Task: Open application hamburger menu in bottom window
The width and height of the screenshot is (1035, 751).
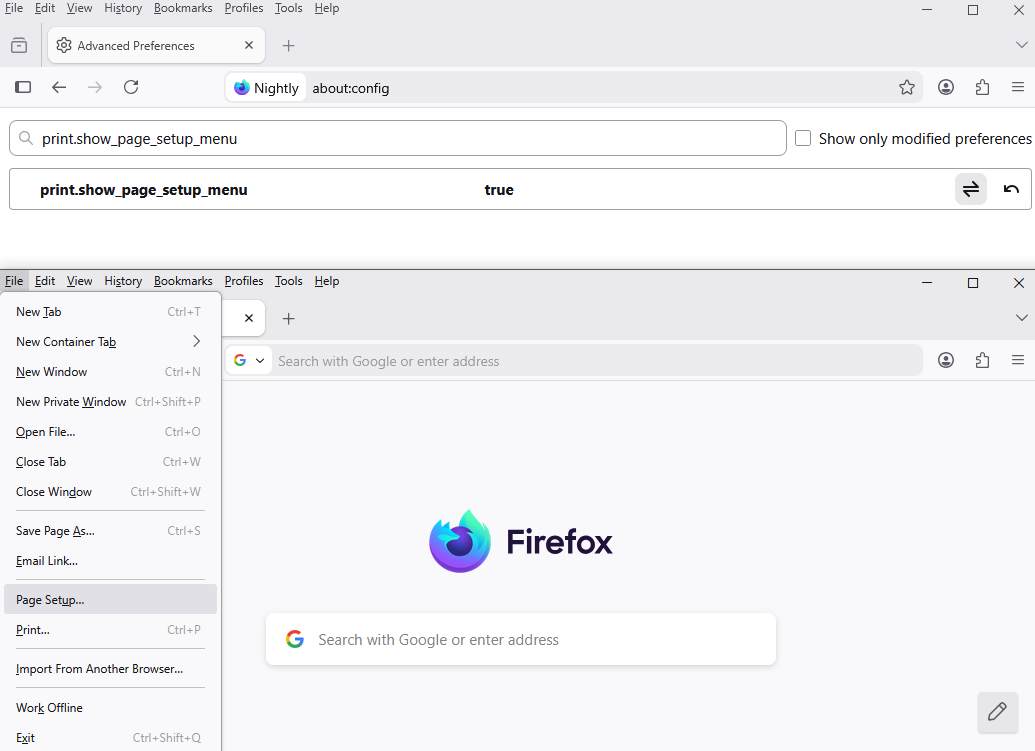Action: pos(1018,360)
